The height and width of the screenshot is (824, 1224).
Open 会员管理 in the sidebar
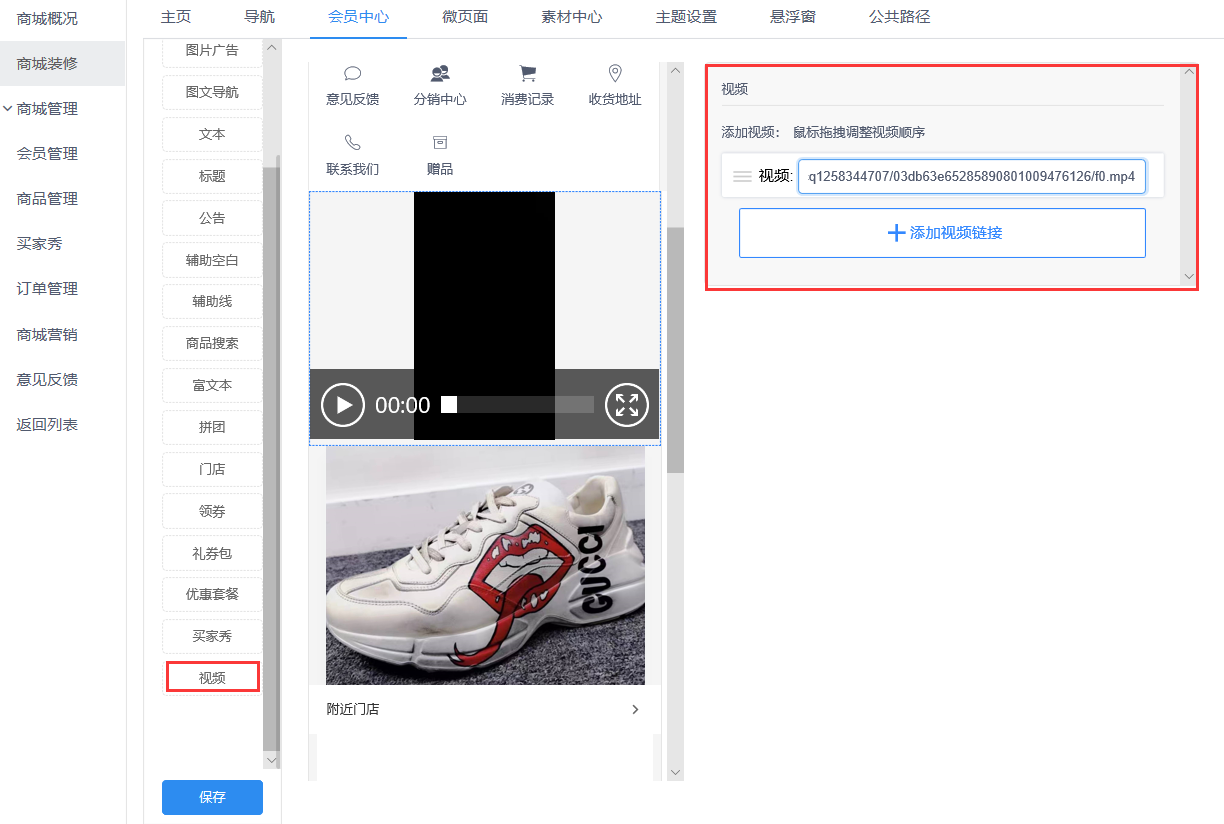point(47,153)
